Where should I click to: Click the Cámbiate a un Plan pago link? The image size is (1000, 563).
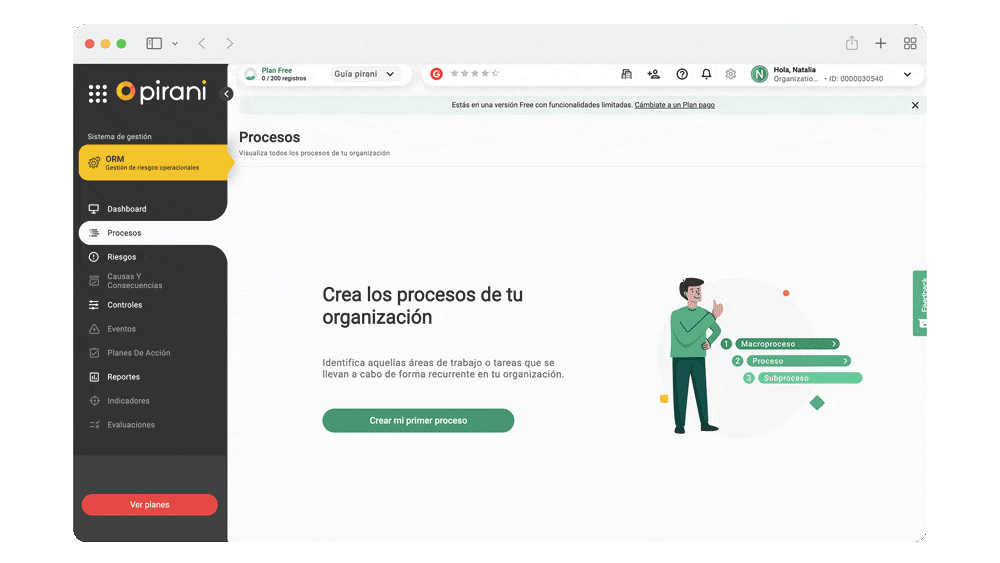674,105
